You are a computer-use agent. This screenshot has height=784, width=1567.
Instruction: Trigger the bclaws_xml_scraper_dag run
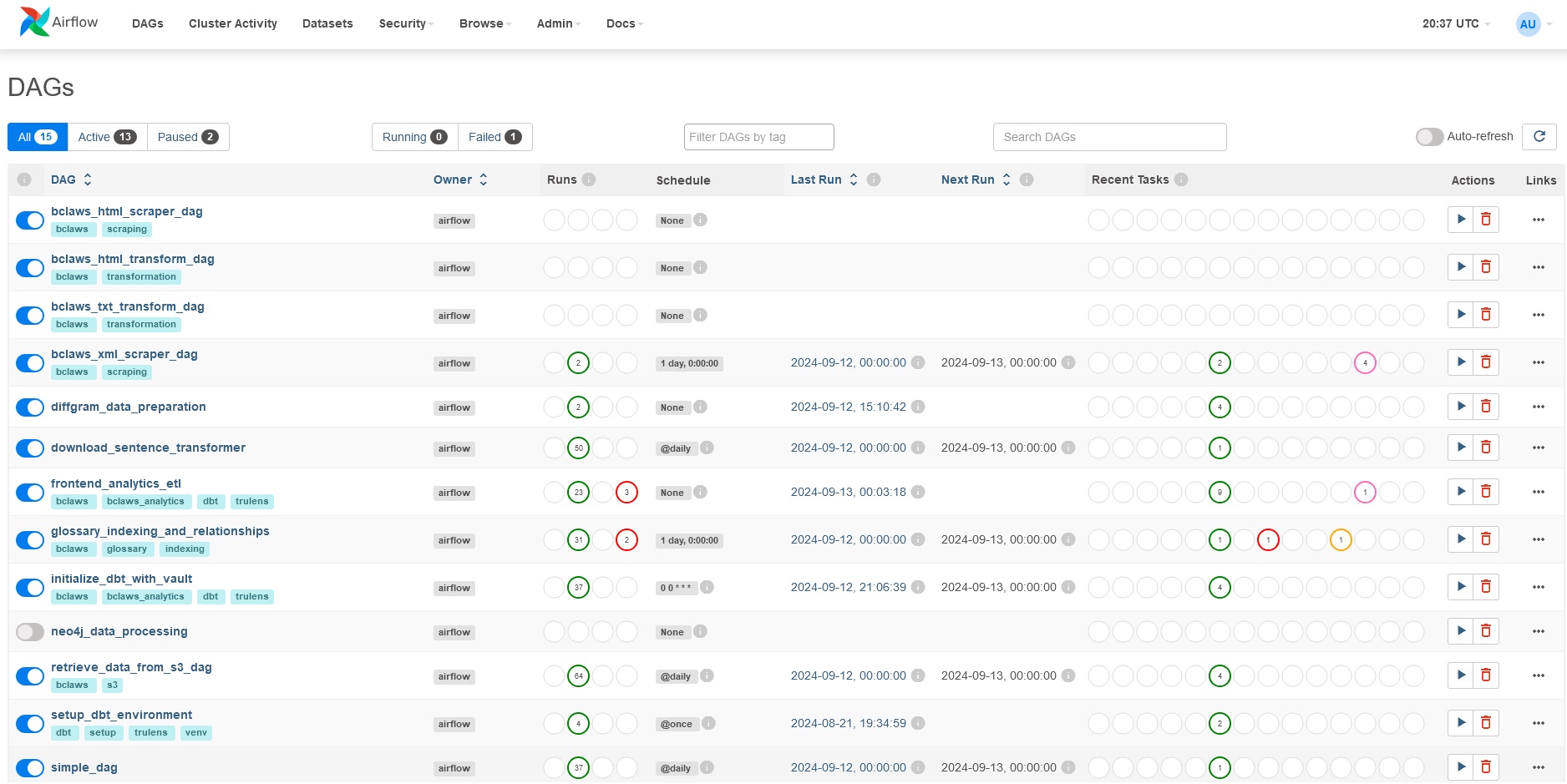coord(1461,362)
